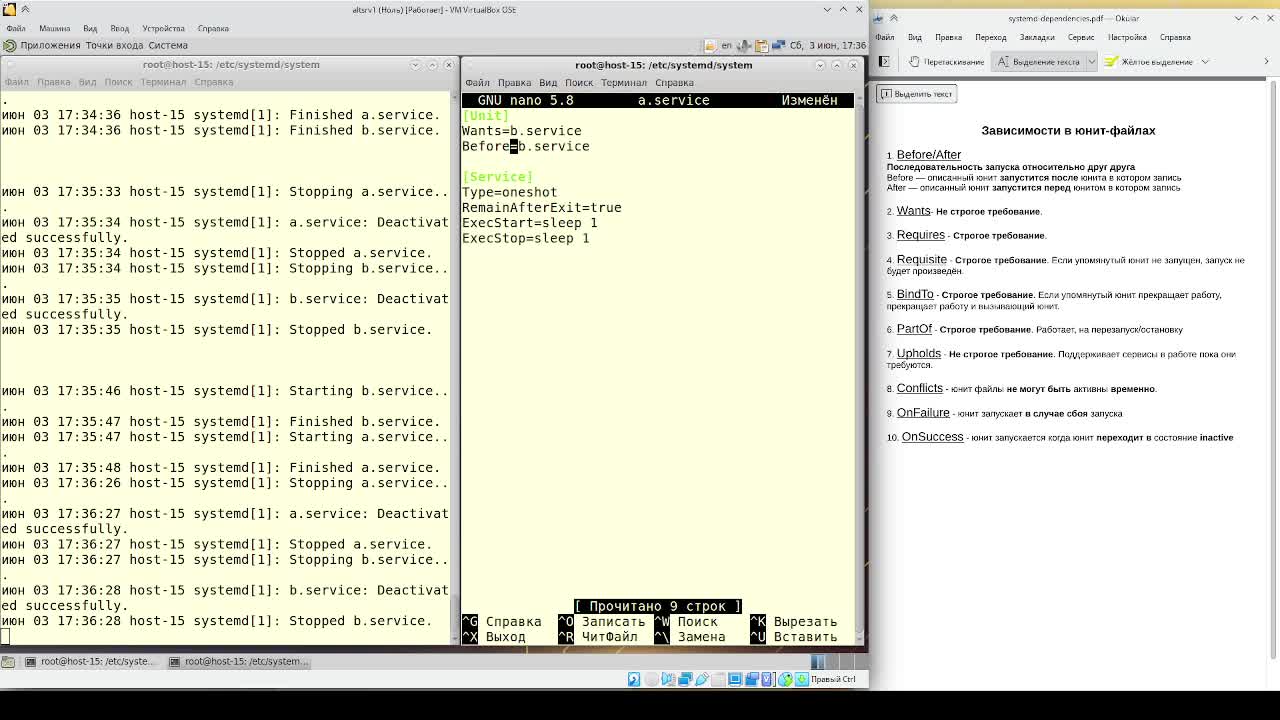Viewport: 1280px width, 720px height.
Task: Click the VirtualBox display status icon
Action: pos(735,679)
